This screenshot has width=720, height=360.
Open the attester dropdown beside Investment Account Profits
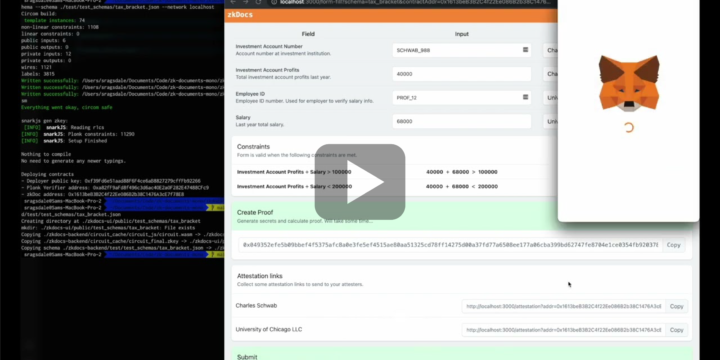tap(550, 74)
